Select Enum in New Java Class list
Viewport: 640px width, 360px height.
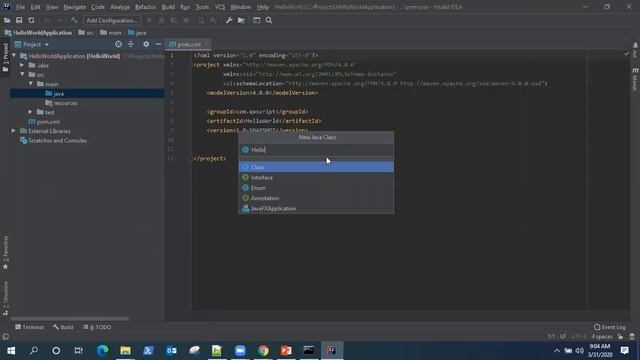click(316, 188)
